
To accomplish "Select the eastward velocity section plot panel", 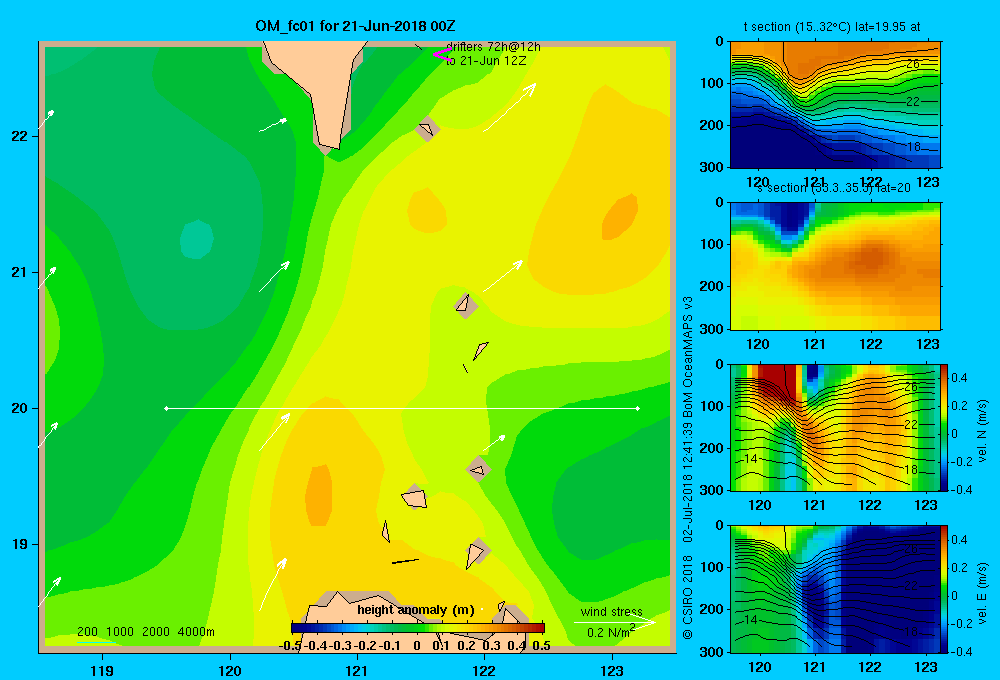I will coord(835,589).
